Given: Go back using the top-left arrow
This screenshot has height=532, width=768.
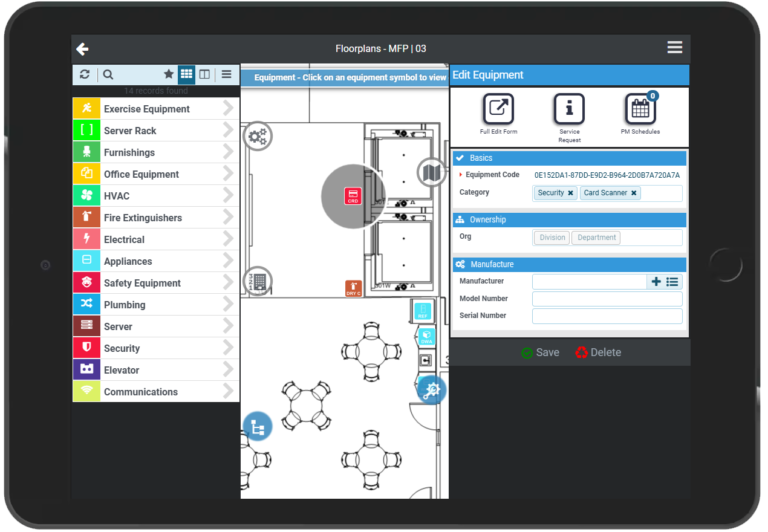Looking at the screenshot, I should click(82, 49).
